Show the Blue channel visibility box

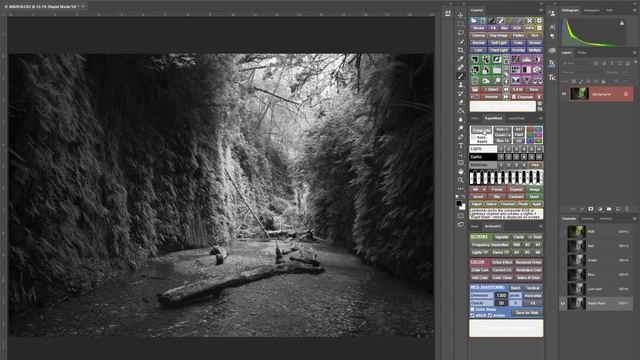563,274
